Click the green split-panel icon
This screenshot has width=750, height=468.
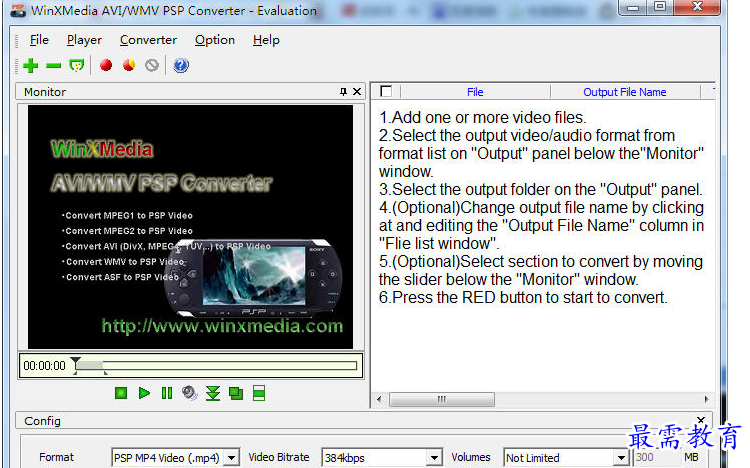[259, 393]
